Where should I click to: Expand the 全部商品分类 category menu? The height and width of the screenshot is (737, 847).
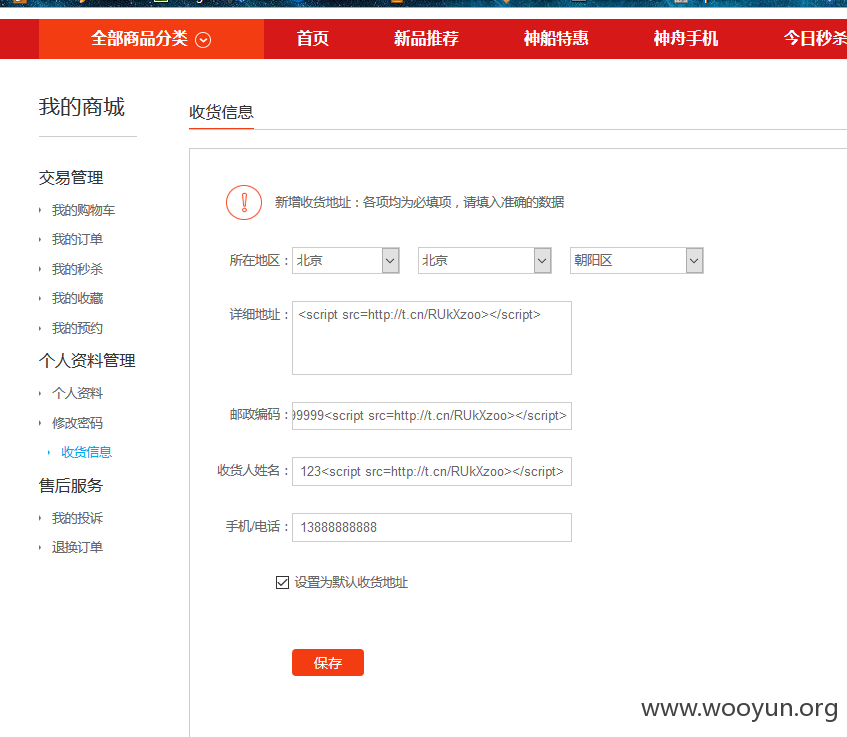[151, 39]
